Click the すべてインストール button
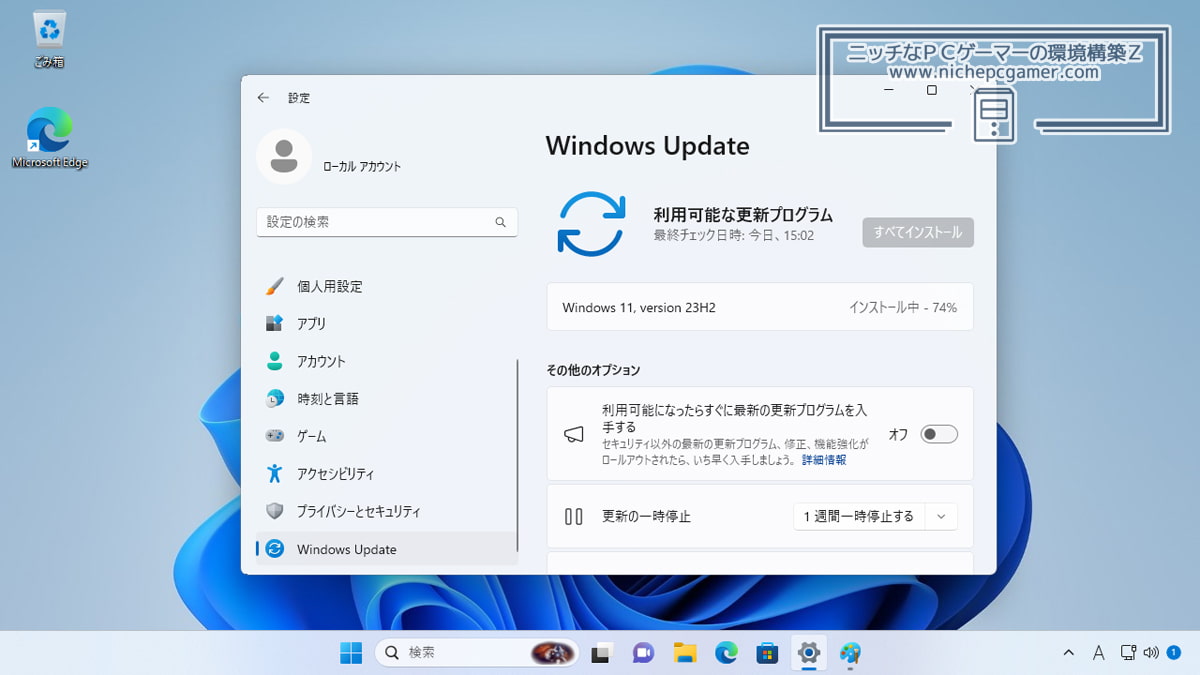The height and width of the screenshot is (675, 1200). coord(918,232)
